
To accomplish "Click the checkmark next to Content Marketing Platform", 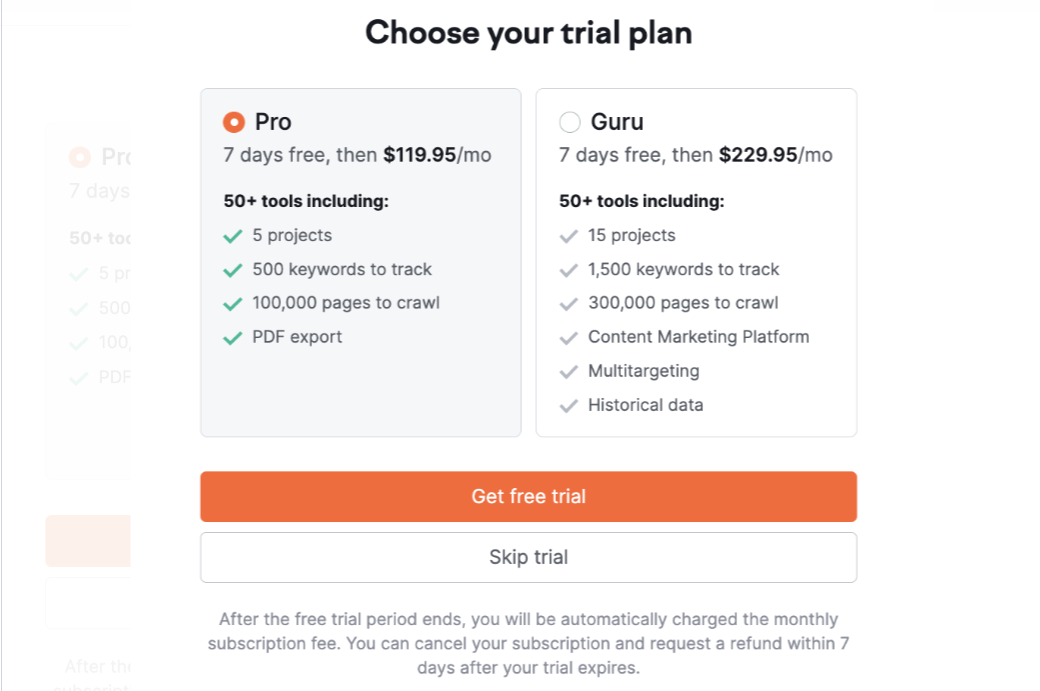I will tap(569, 338).
